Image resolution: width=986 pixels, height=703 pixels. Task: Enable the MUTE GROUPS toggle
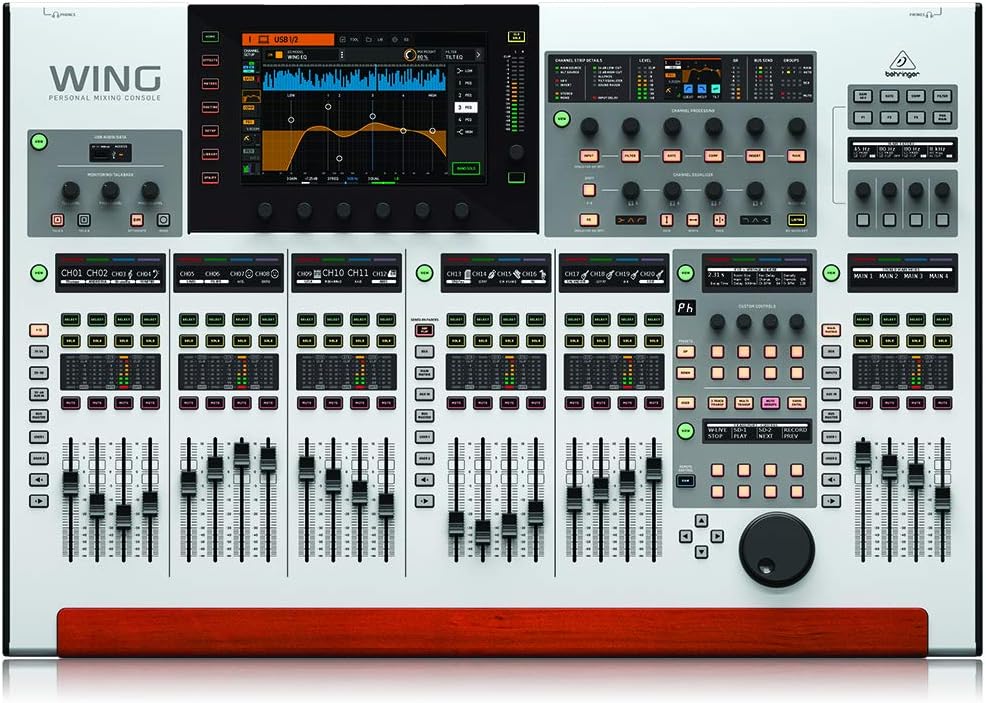[x=770, y=402]
